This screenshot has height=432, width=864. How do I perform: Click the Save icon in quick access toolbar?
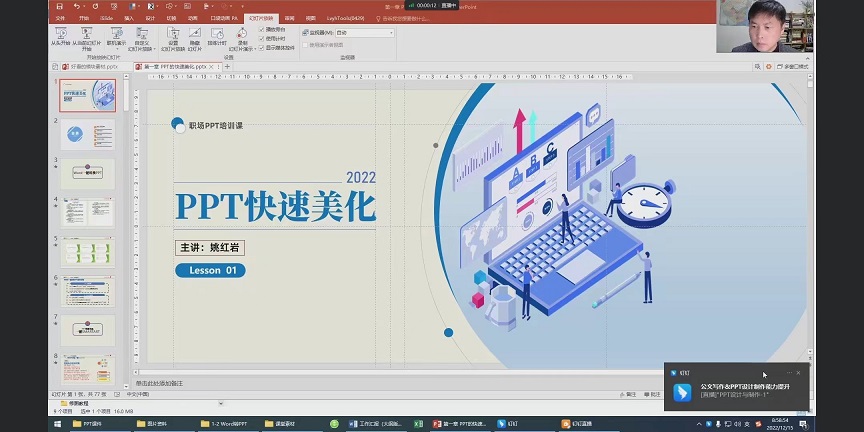click(59, 6)
